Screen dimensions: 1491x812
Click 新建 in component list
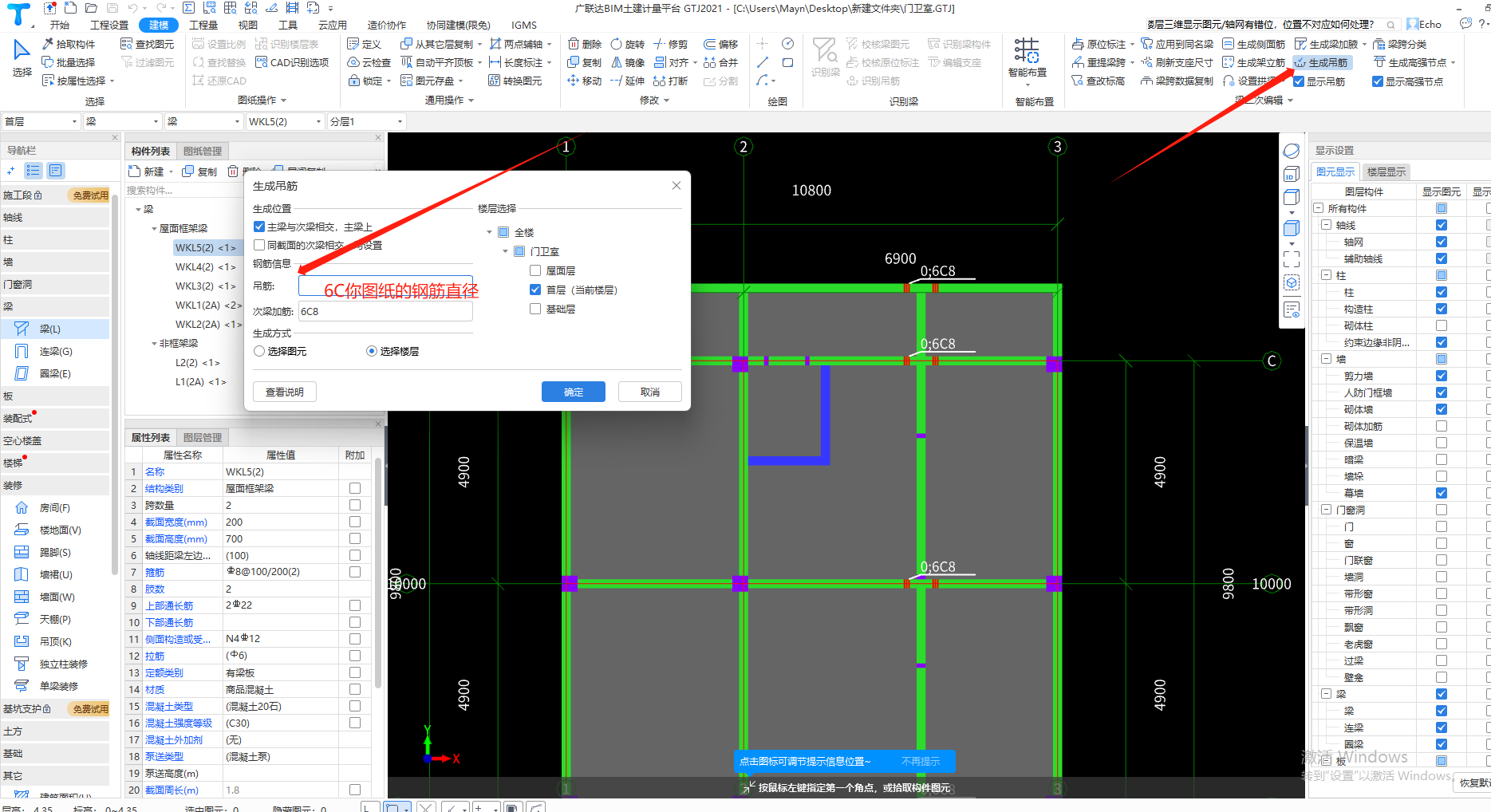click(x=146, y=171)
